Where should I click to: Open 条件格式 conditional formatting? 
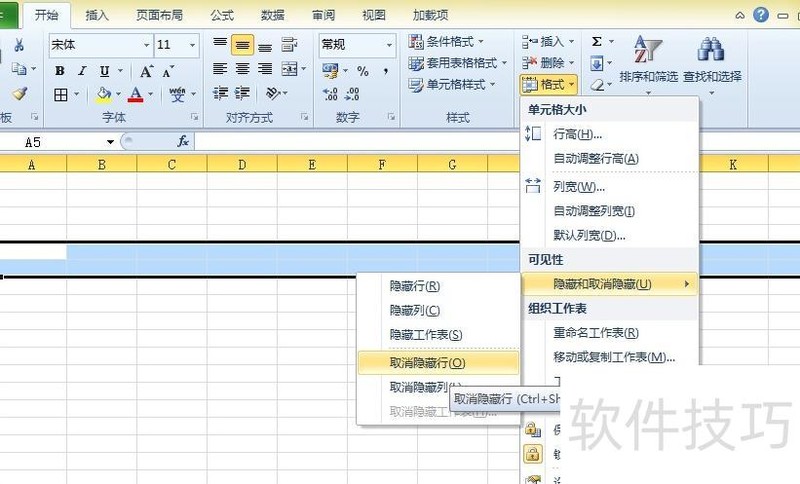[x=446, y=41]
